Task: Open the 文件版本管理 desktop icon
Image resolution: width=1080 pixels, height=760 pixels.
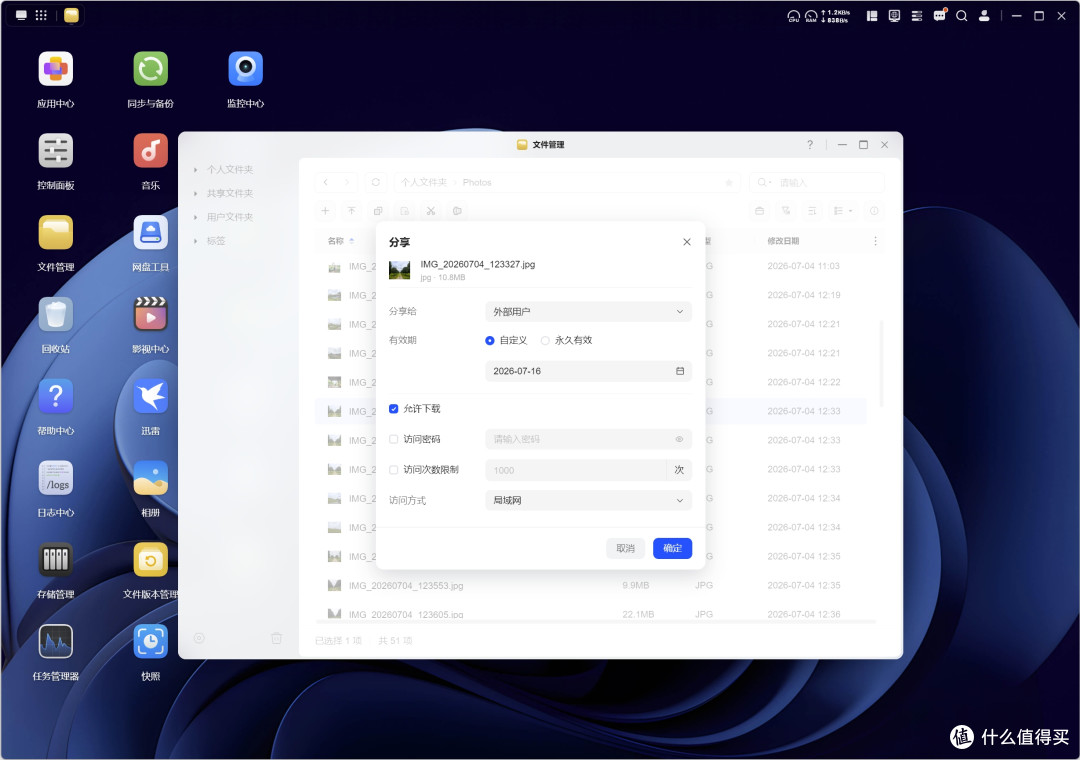Action: click(151, 560)
